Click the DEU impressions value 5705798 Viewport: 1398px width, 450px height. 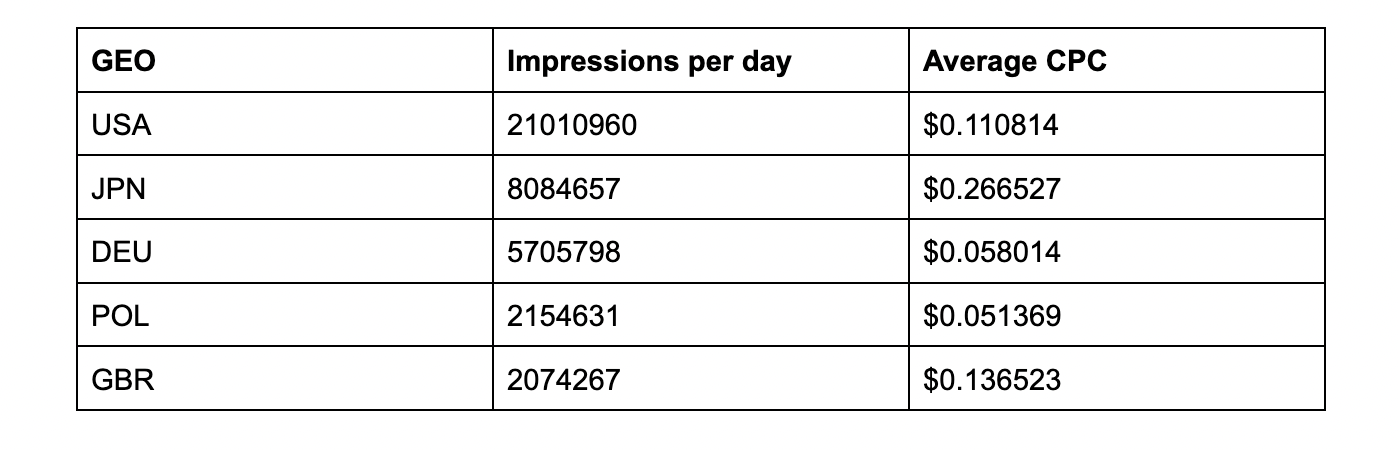pyautogui.click(x=564, y=253)
